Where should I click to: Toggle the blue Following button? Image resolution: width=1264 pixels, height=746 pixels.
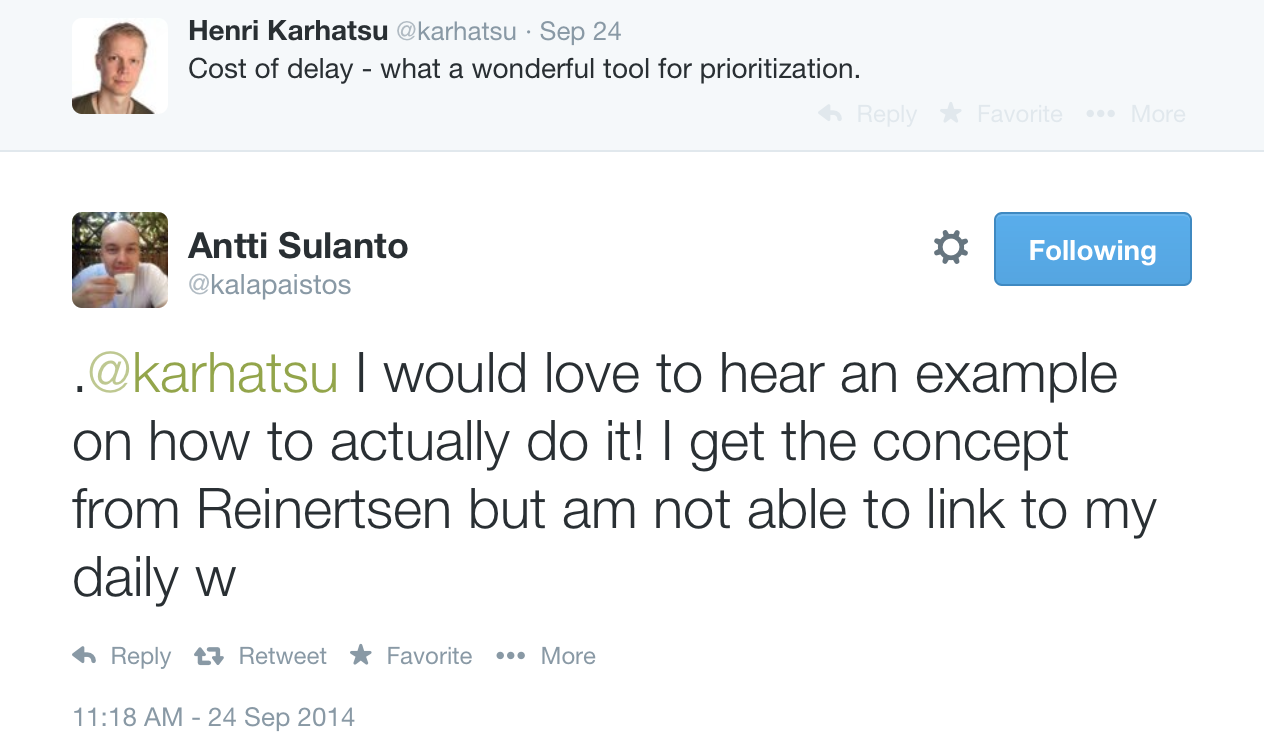click(x=1092, y=249)
